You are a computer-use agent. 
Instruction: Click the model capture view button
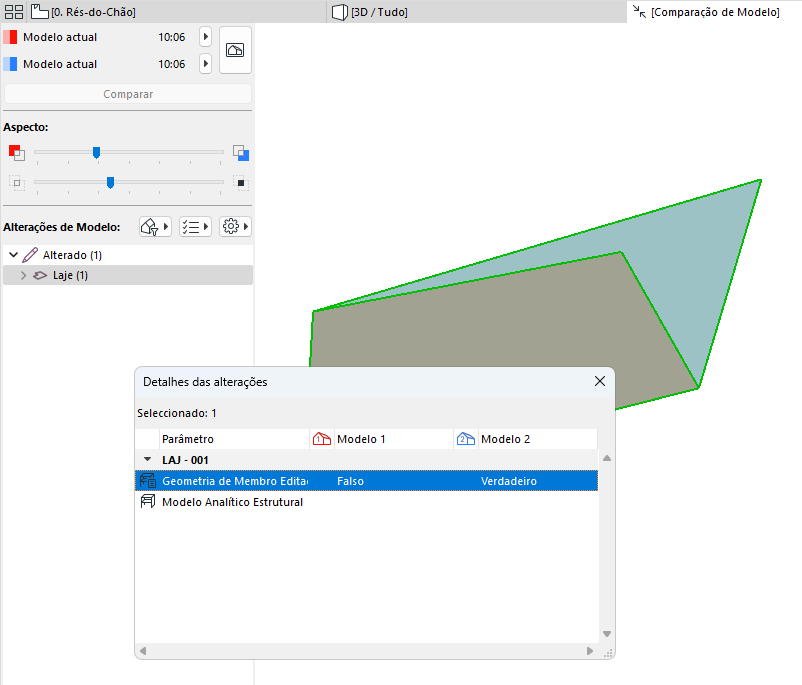pos(235,50)
